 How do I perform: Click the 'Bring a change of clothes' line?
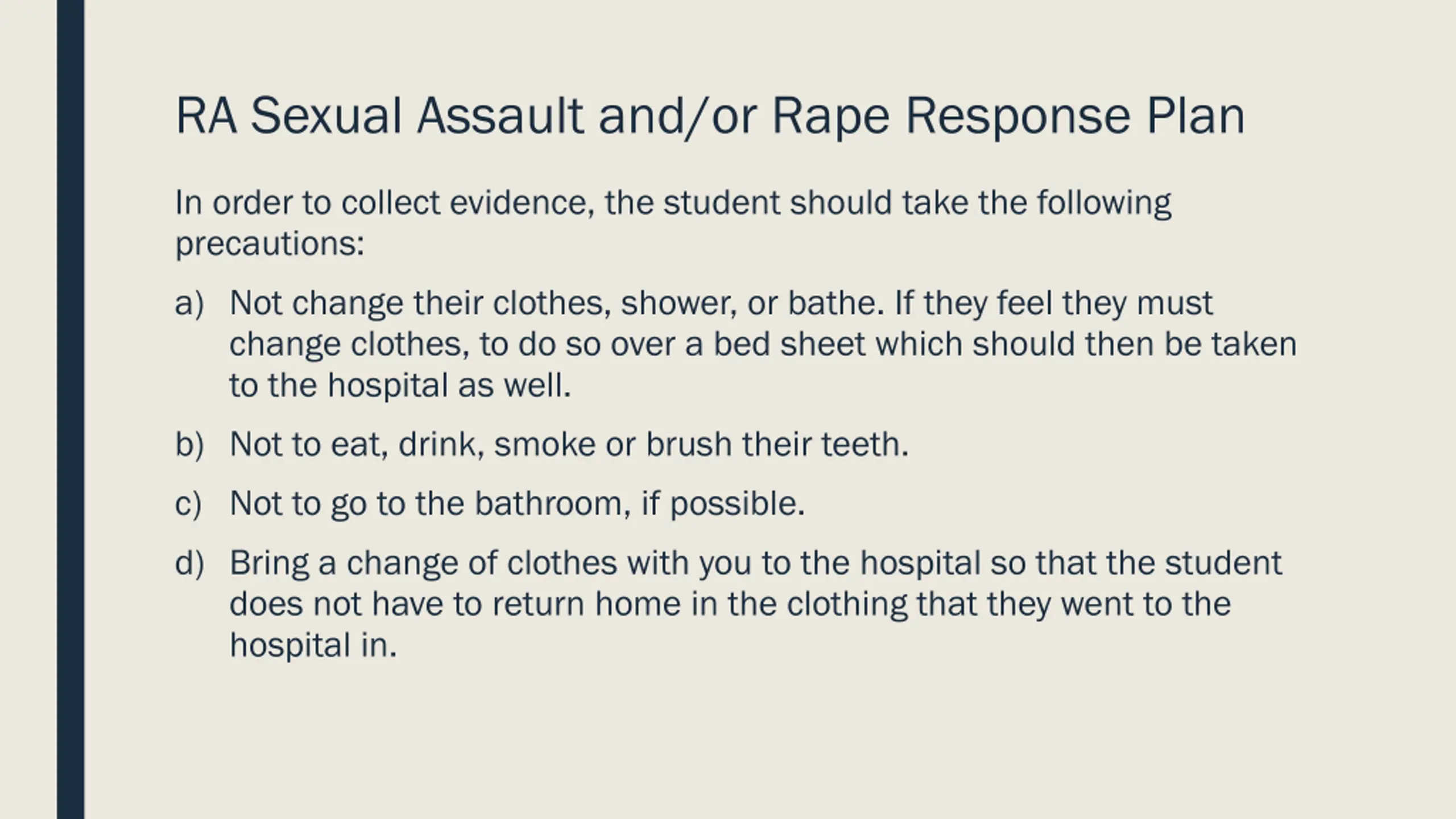756,564
